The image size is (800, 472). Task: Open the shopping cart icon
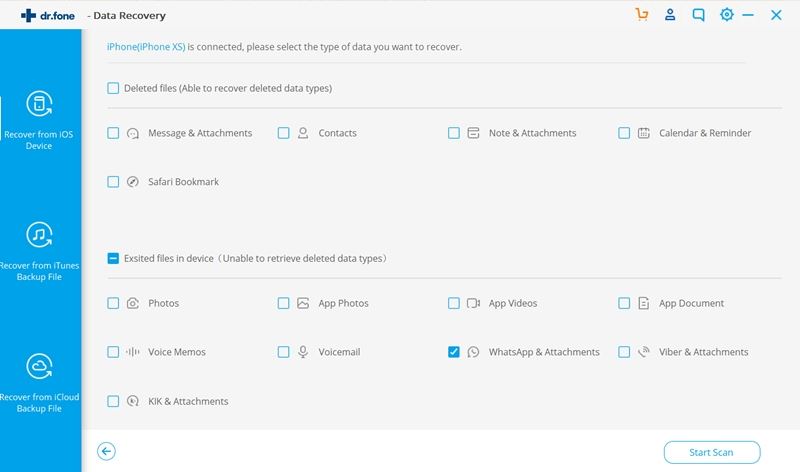pos(642,15)
